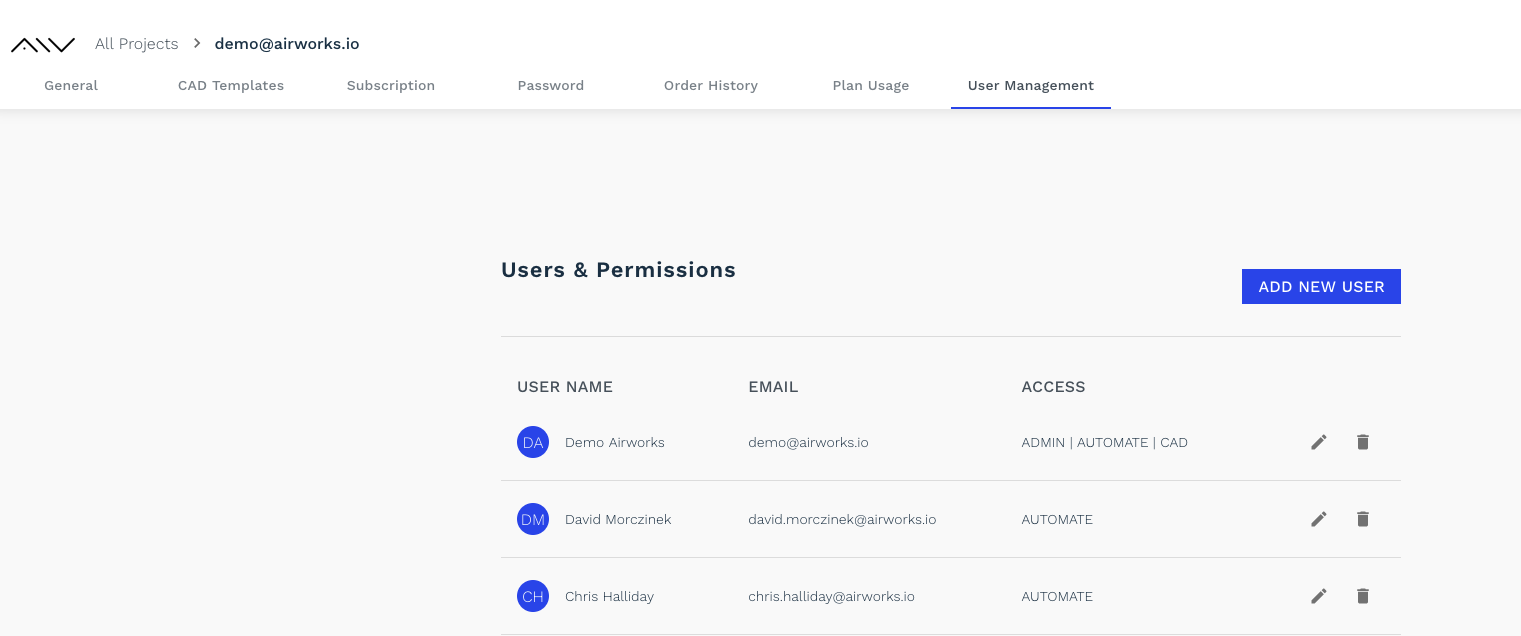Edit the Chris Halliday user

(x=1319, y=596)
